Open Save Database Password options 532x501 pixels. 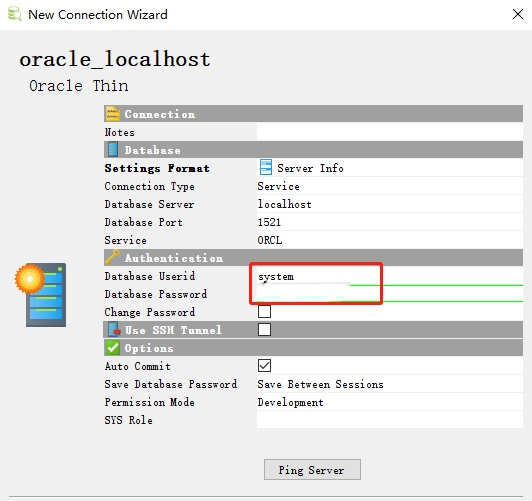point(390,384)
